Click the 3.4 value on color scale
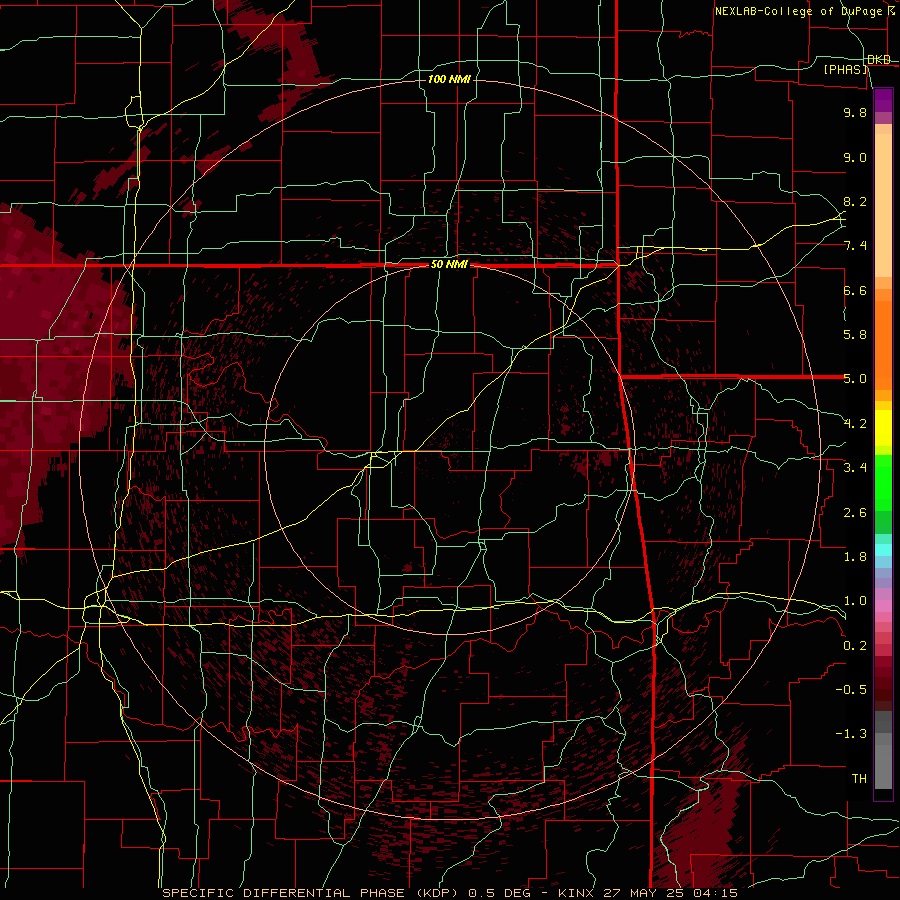Viewport: 900px width, 900px height. (x=855, y=468)
